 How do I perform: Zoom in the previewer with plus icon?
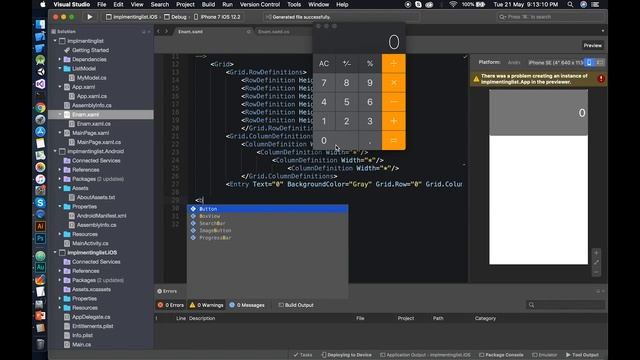(596, 253)
